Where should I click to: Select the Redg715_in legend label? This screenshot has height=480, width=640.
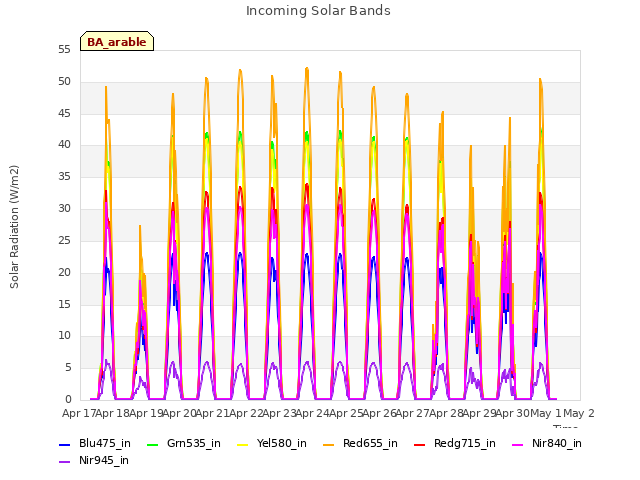(x=465, y=443)
